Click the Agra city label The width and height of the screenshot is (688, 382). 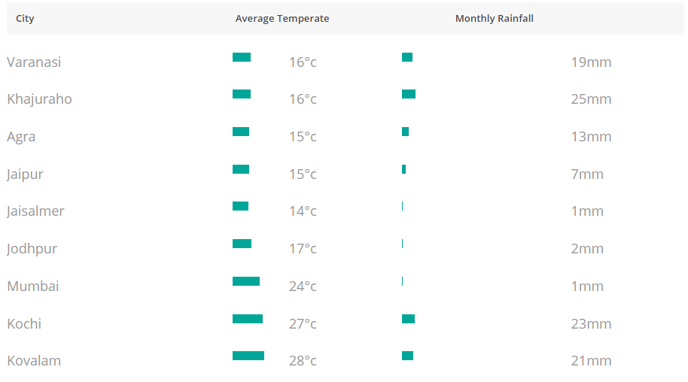click(x=21, y=136)
